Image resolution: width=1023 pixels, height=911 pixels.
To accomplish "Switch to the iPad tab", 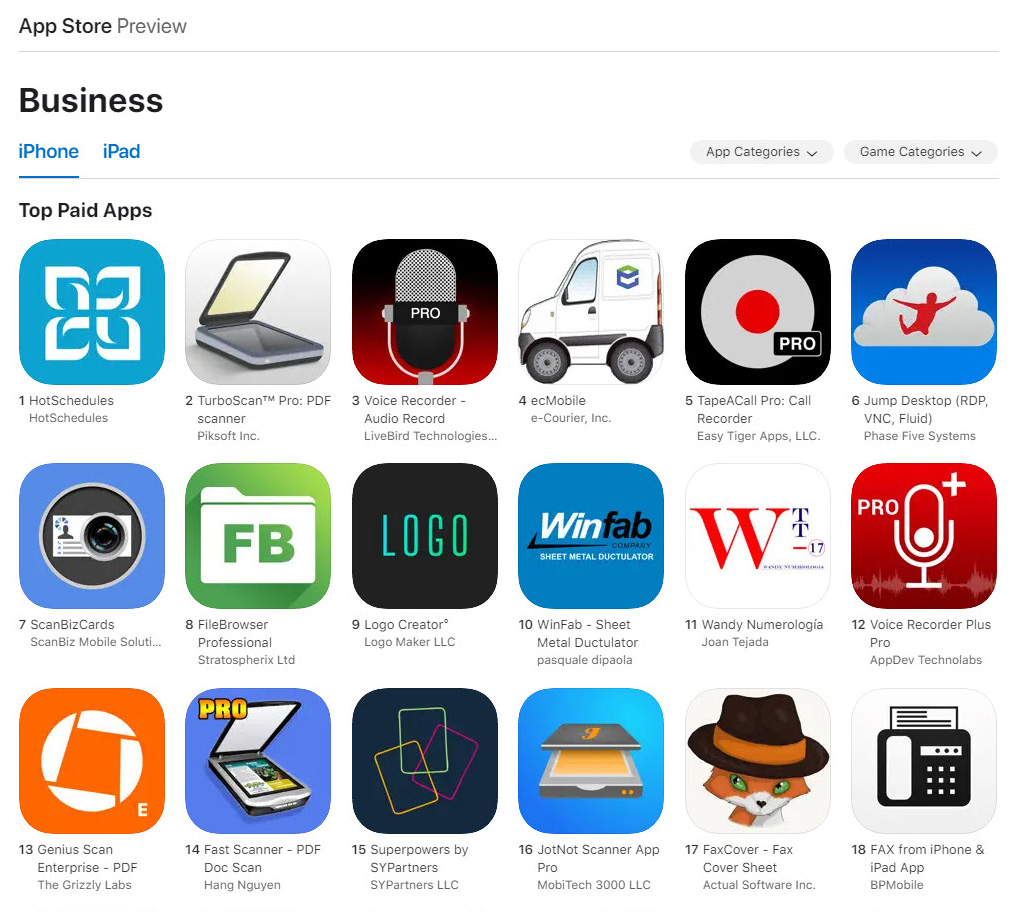I will click(121, 151).
